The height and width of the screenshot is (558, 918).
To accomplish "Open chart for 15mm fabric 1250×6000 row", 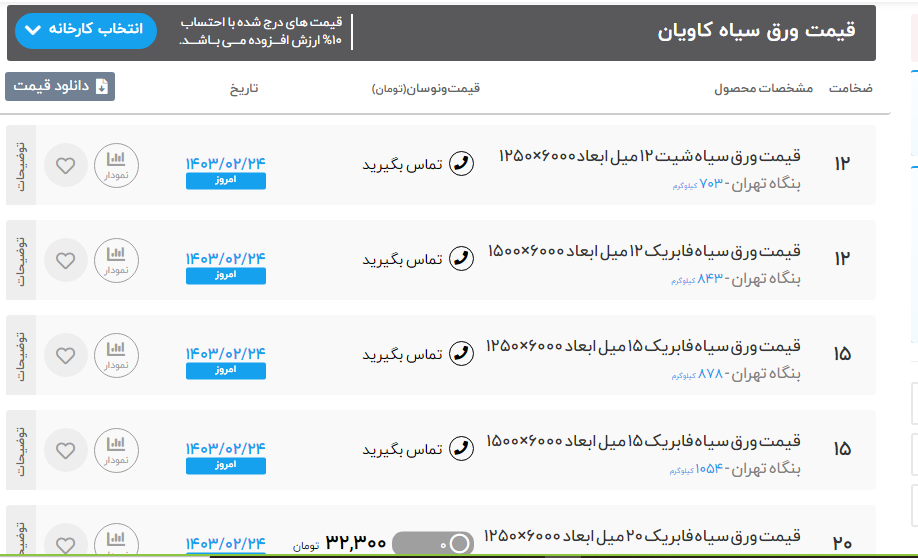I will [x=116, y=355].
